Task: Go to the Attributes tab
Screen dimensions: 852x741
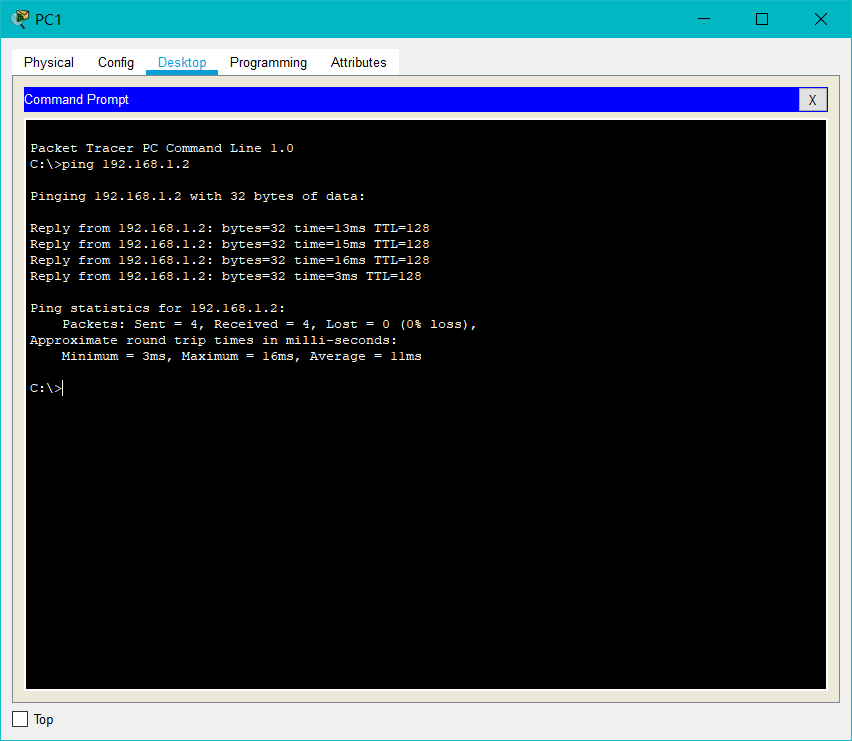Action: coord(359,62)
